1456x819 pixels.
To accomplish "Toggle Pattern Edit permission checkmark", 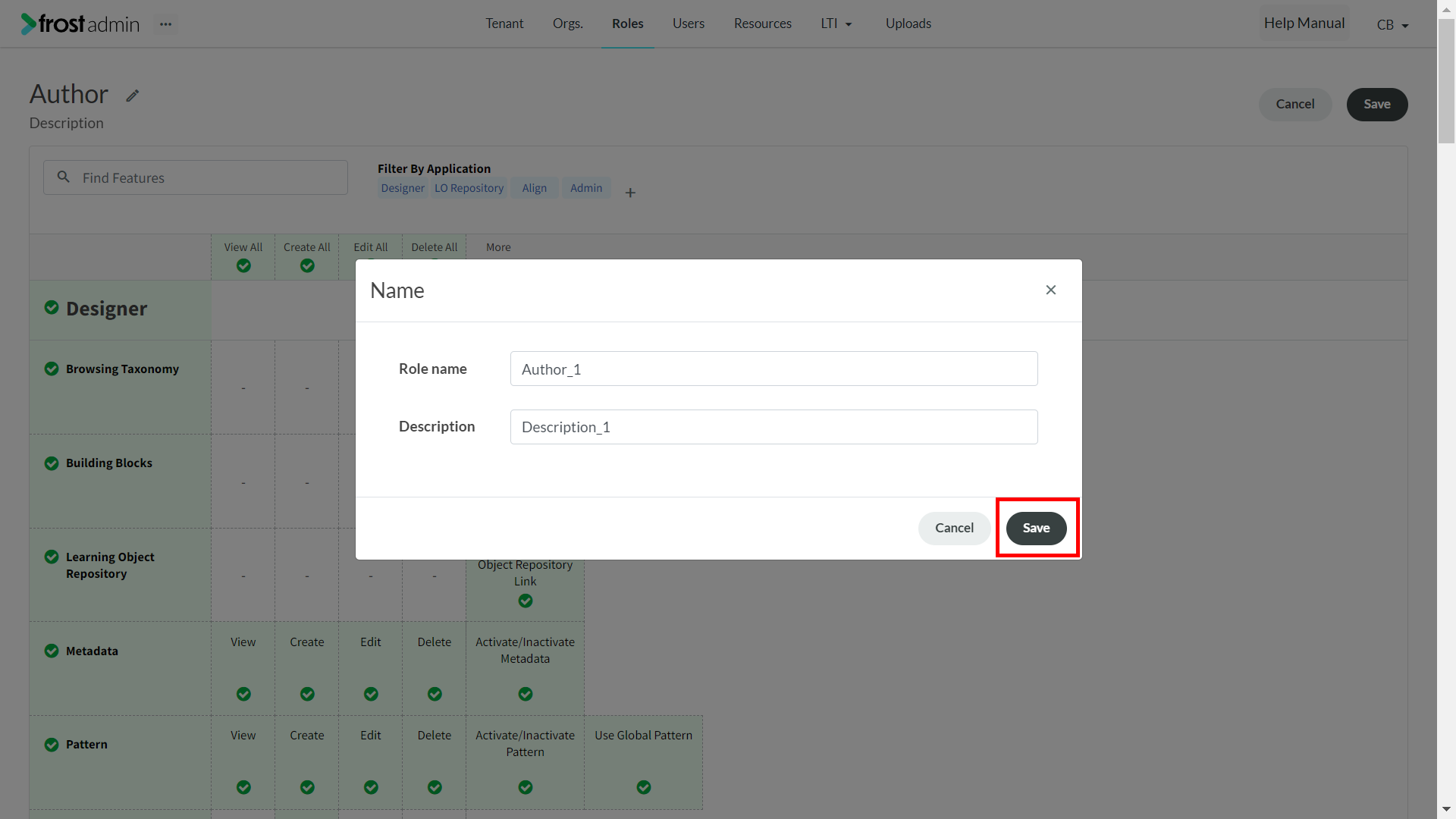I will point(371,787).
